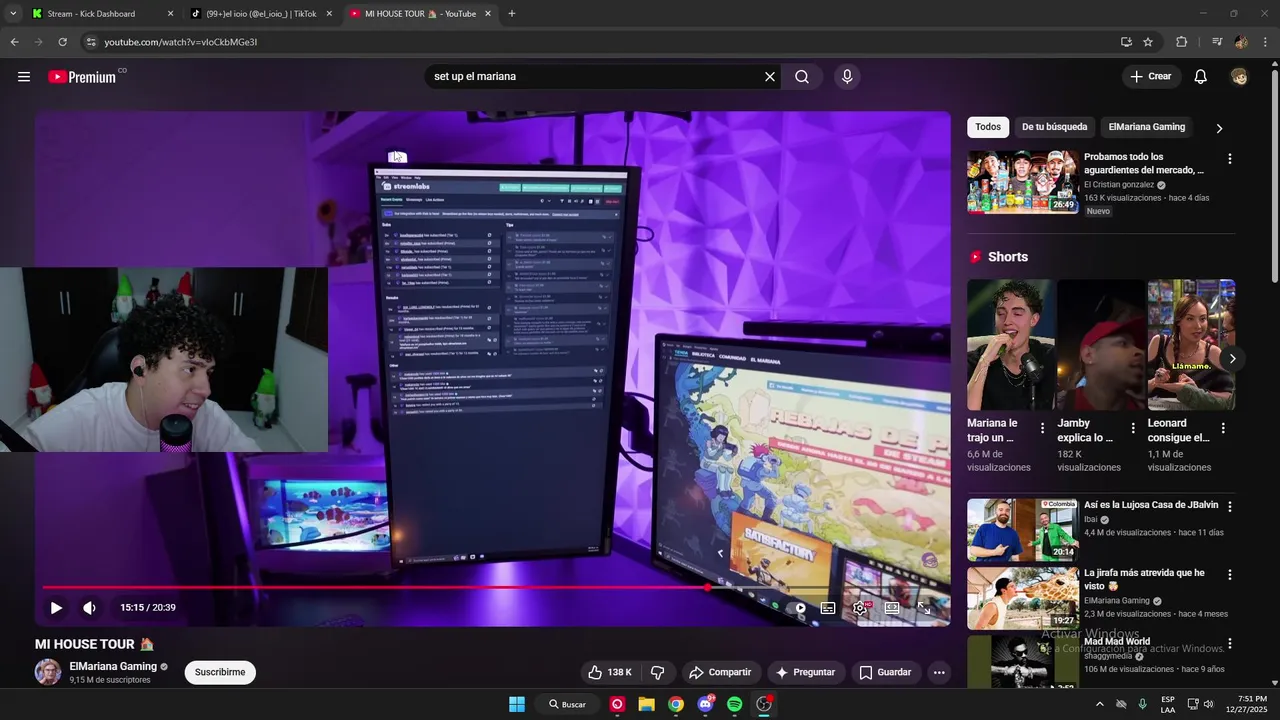Image resolution: width=1280 pixels, height=720 pixels.
Task: Show hidden system tray icons
Action: click(x=1100, y=704)
